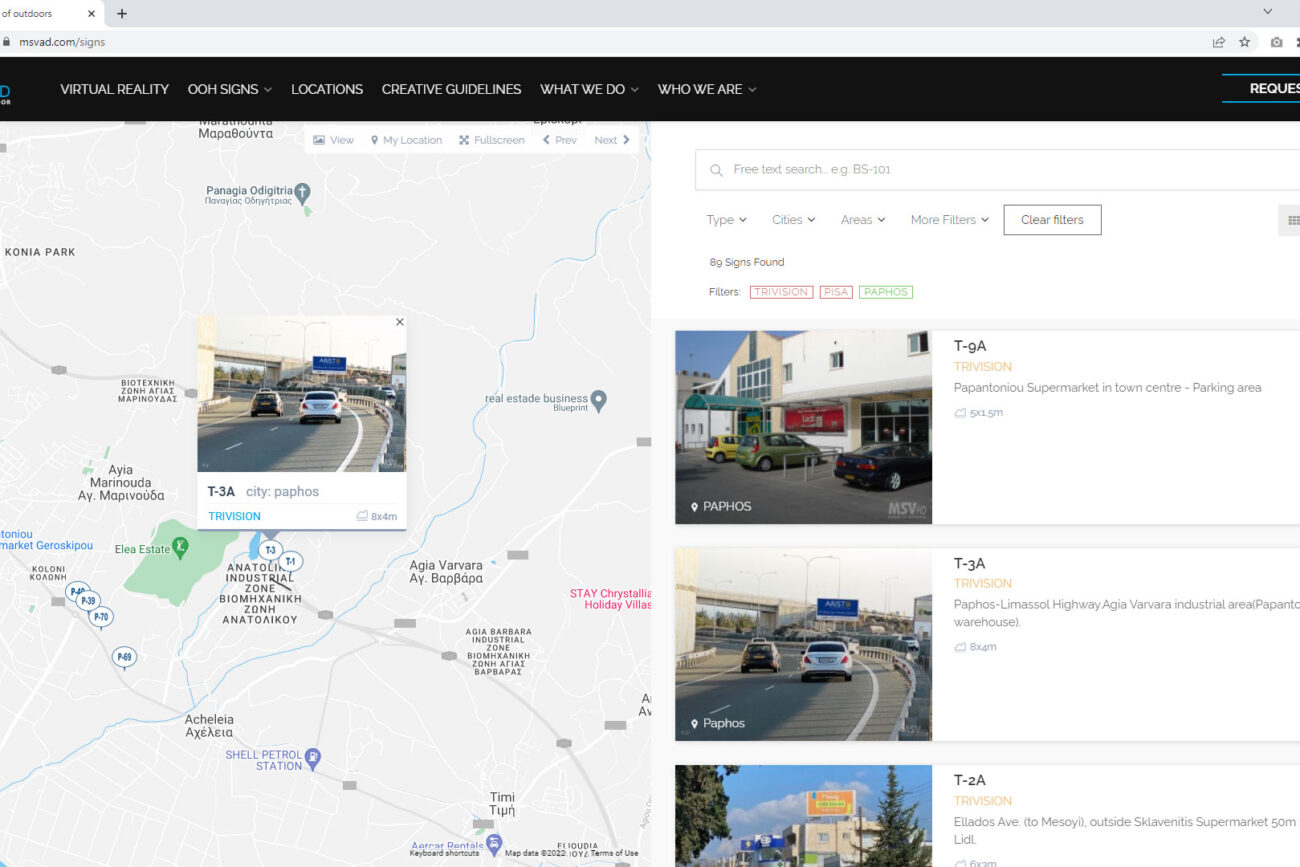
Task: Expand the More Filters dropdown
Action: coord(949,220)
